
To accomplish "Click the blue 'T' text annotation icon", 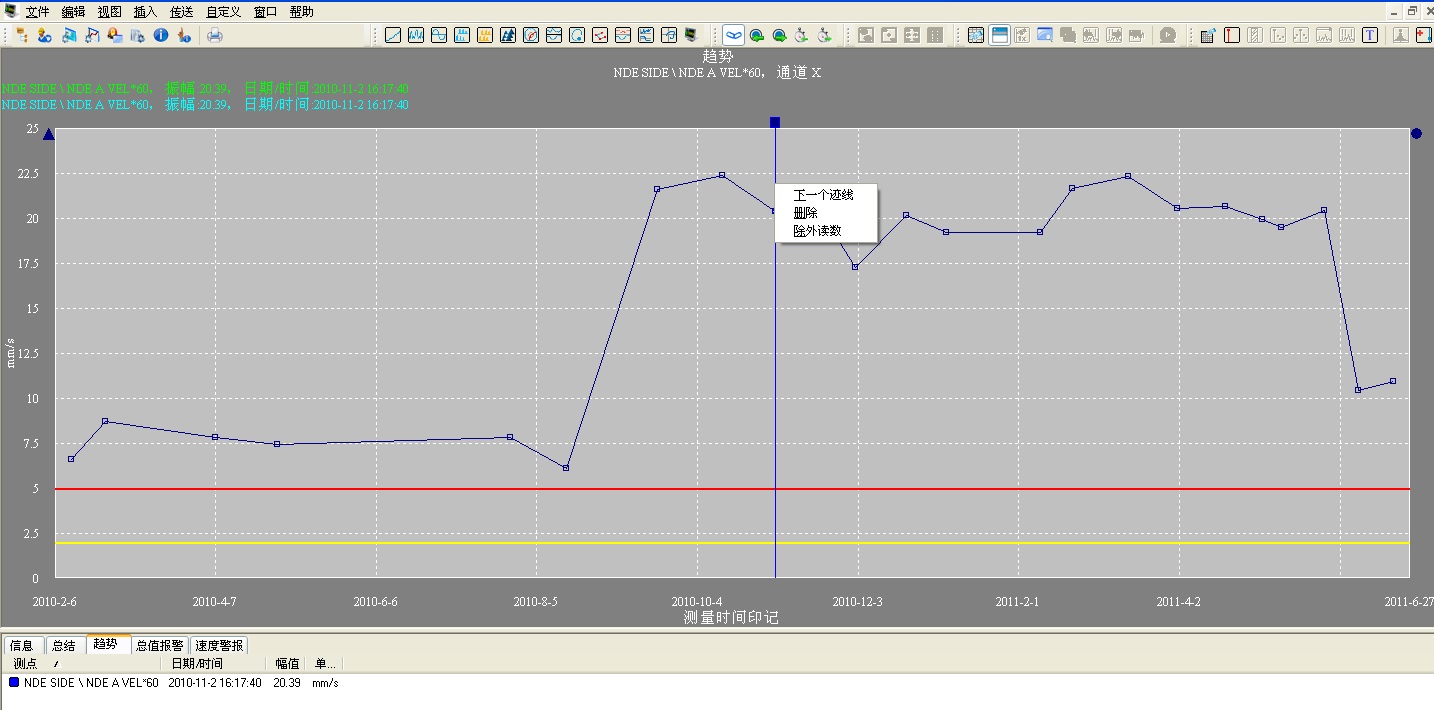I will click(x=1369, y=35).
